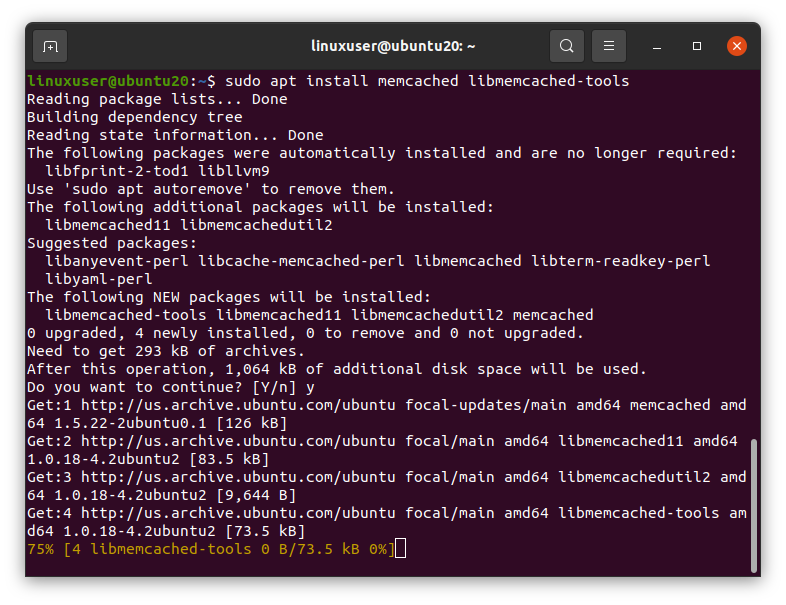Screen dimensions: 786x605
Task: Open the hamburger menu
Action: tap(609, 46)
